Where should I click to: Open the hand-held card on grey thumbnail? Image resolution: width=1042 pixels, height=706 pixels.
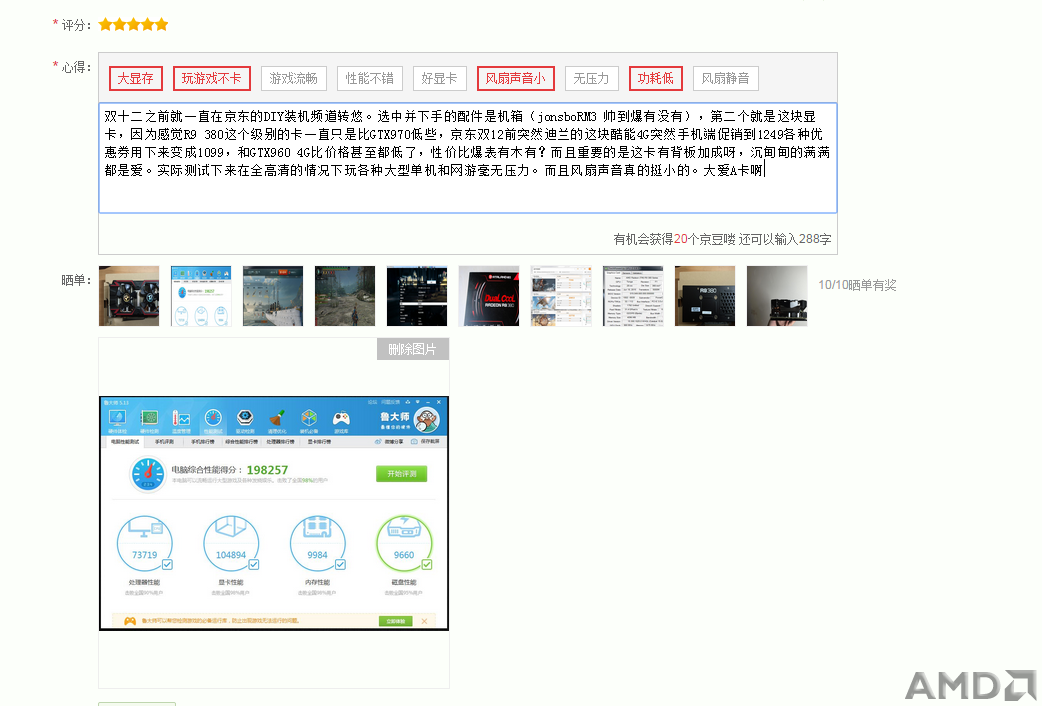[x=777, y=296]
